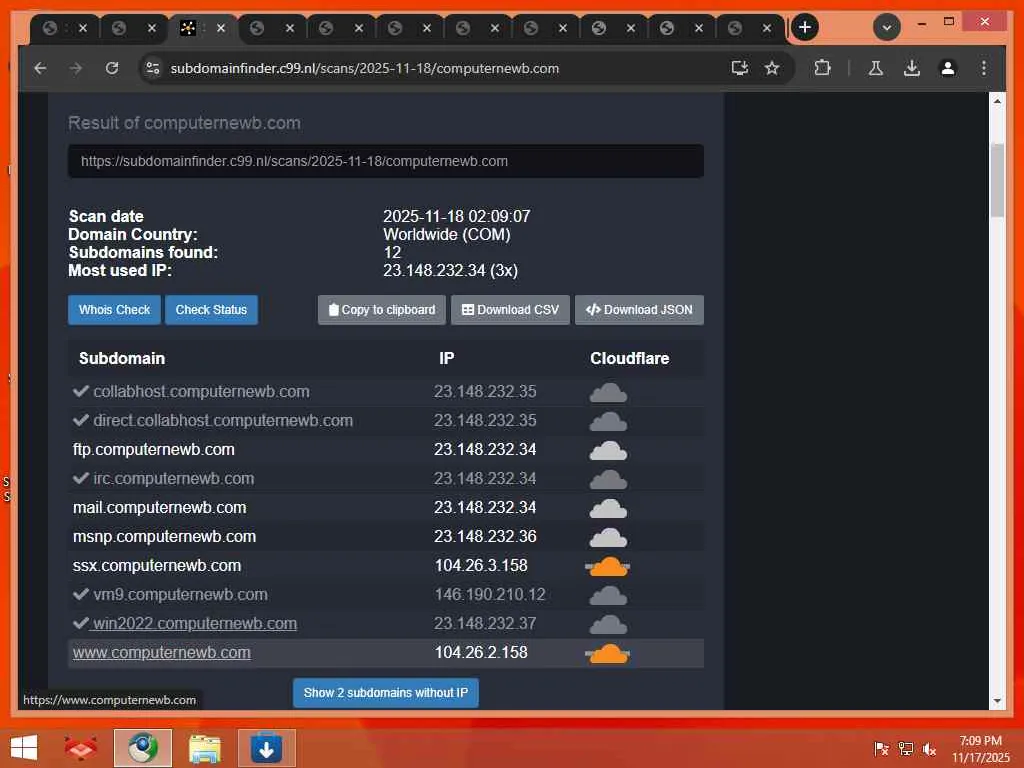Click the Subdomain column header

pyautogui.click(x=121, y=359)
